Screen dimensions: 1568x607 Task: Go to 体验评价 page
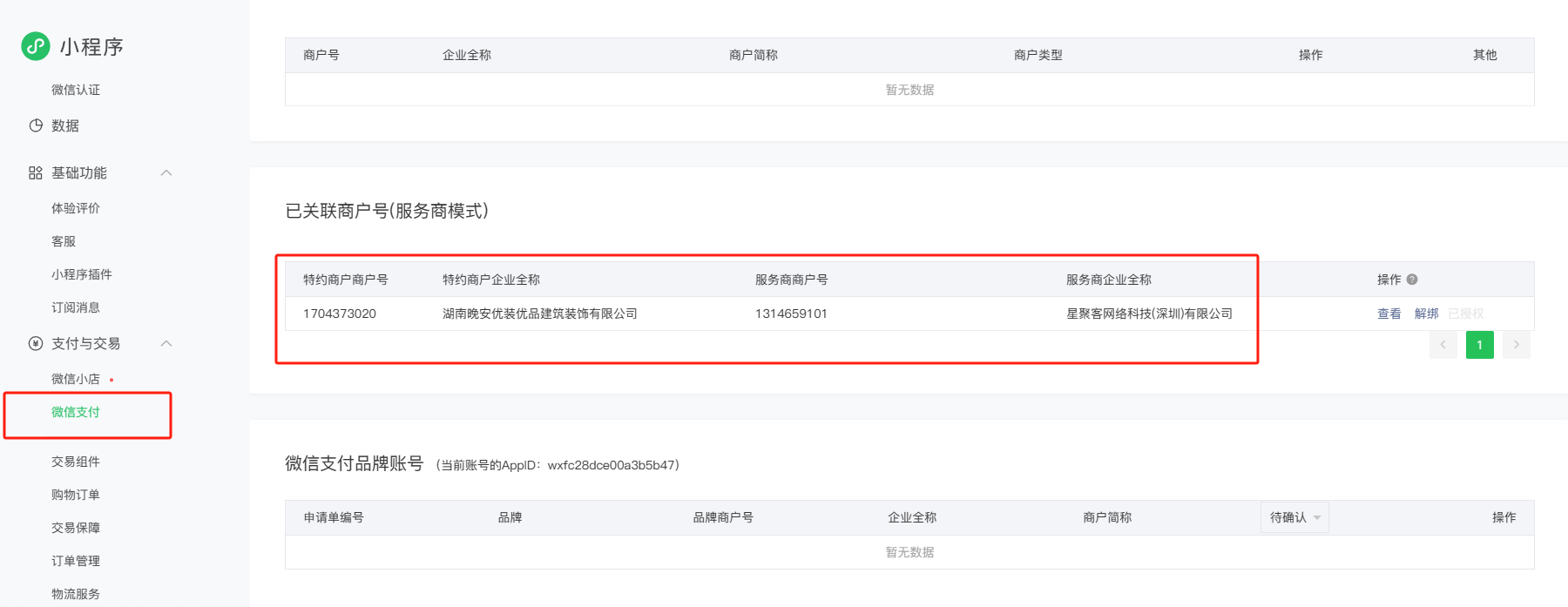click(x=76, y=208)
